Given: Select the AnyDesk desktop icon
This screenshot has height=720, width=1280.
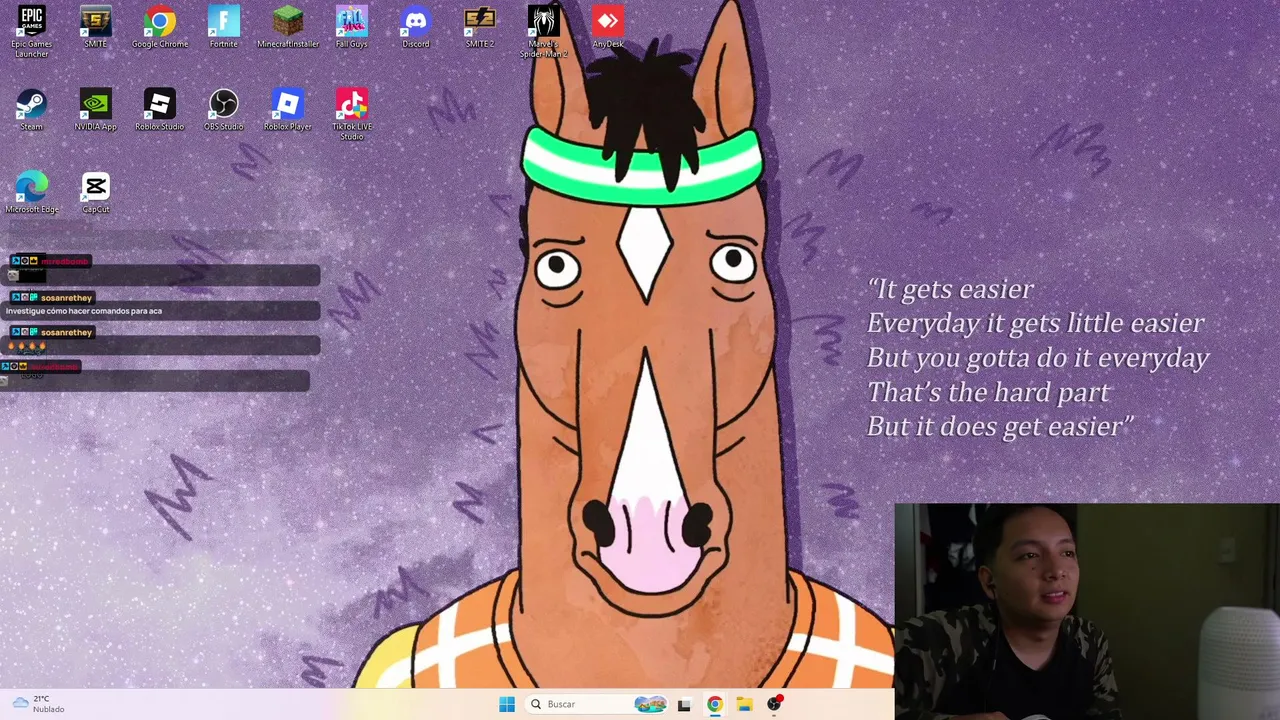Looking at the screenshot, I should point(608,27).
